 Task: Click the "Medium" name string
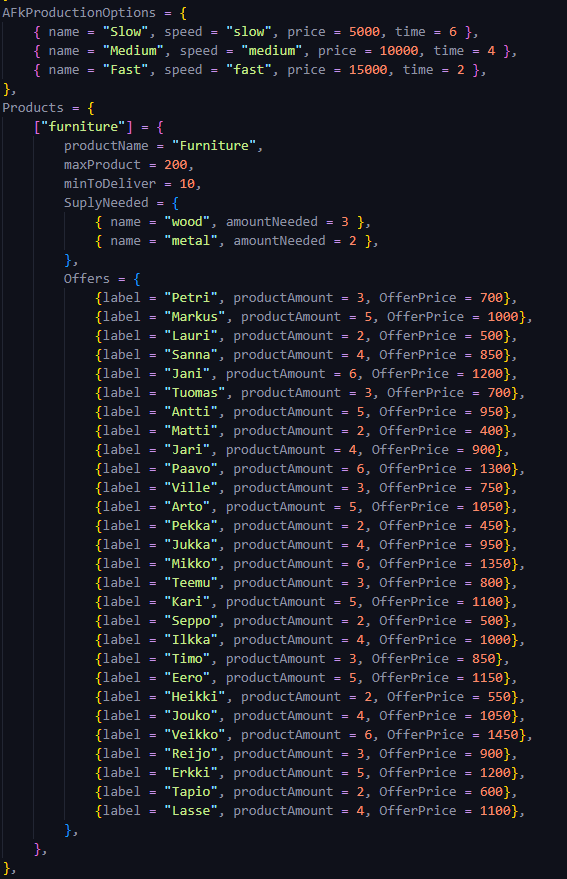133,50
